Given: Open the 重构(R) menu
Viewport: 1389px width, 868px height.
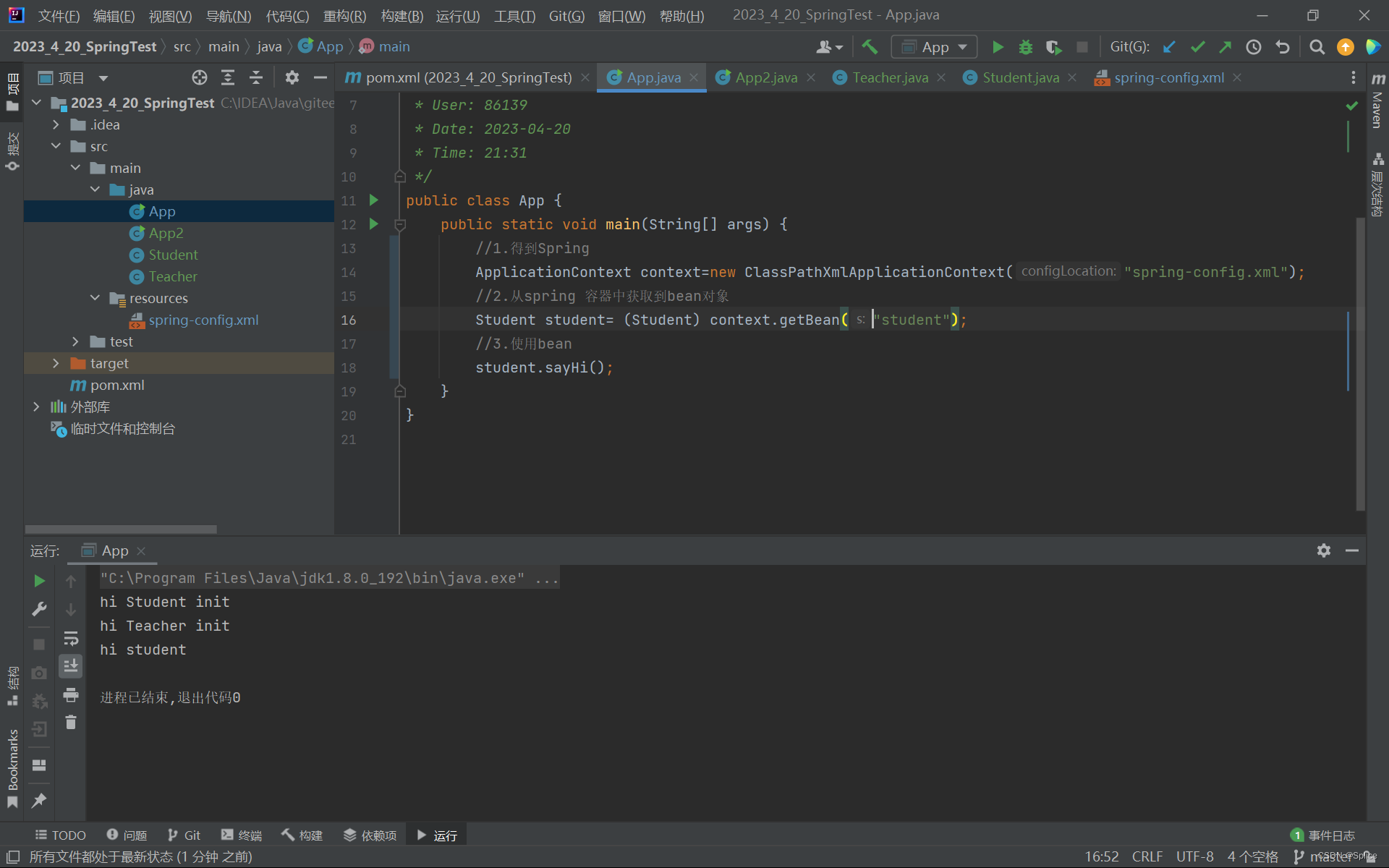Looking at the screenshot, I should 344,15.
